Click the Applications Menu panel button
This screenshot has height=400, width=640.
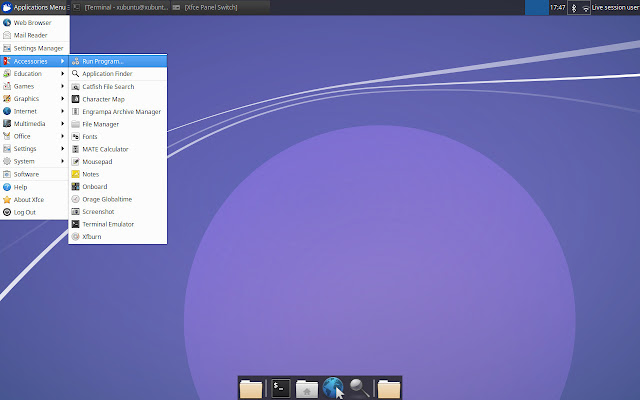pos(35,7)
